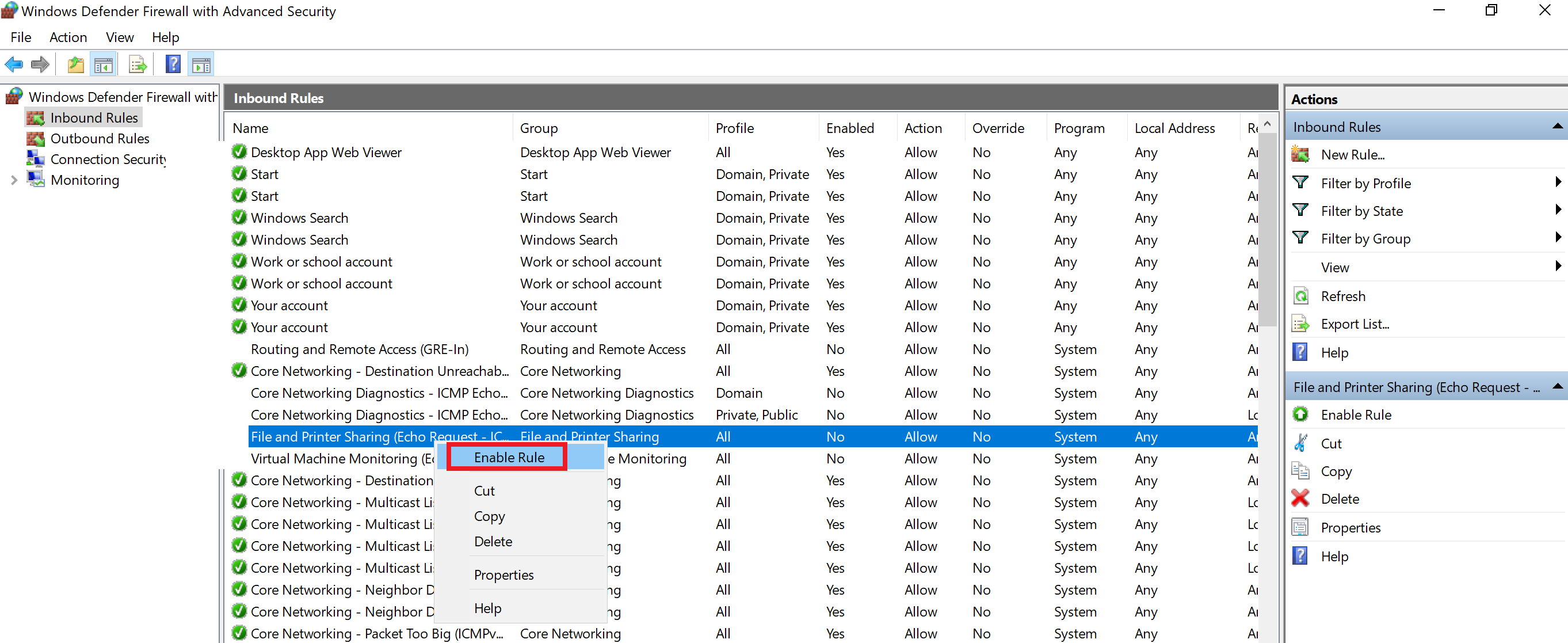Click the Export List icon in Actions pane
Viewport: 1568px width, 643px height.
(1301, 324)
